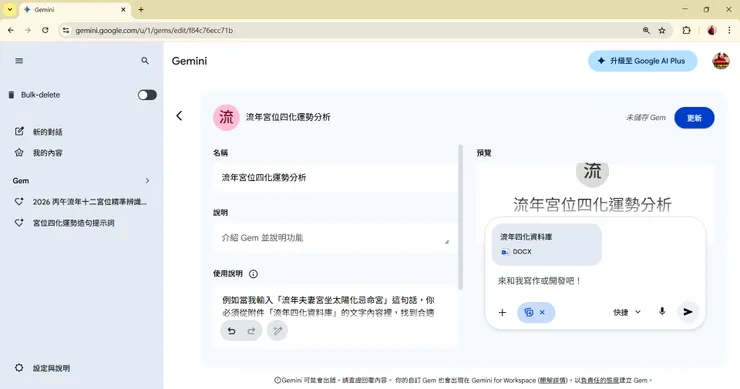Click the redo arrow in instructions box
The image size is (740, 389).
pyautogui.click(x=251, y=331)
